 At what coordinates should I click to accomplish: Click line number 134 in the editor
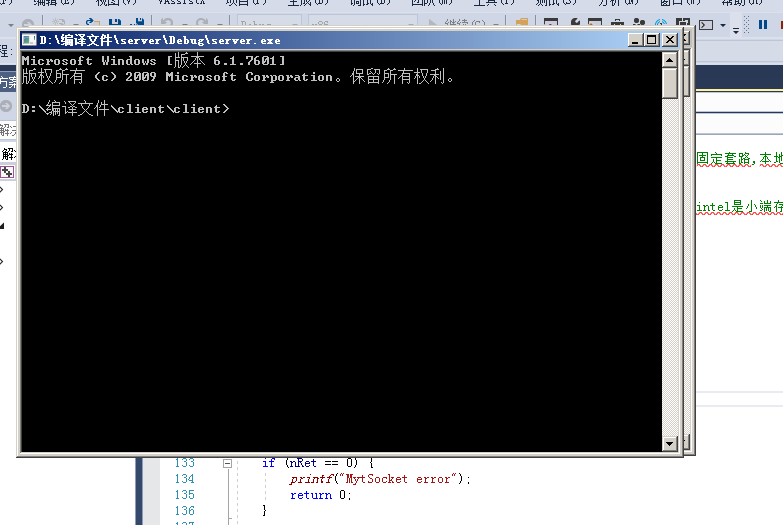coord(184,479)
